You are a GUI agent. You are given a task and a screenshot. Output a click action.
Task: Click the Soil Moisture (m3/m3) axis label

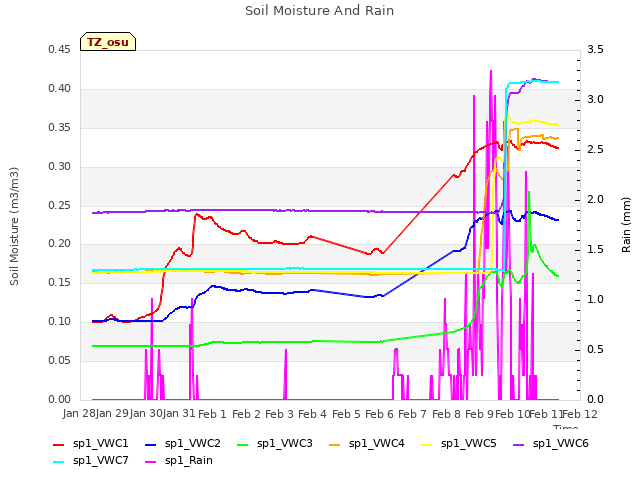pyautogui.click(x=14, y=226)
